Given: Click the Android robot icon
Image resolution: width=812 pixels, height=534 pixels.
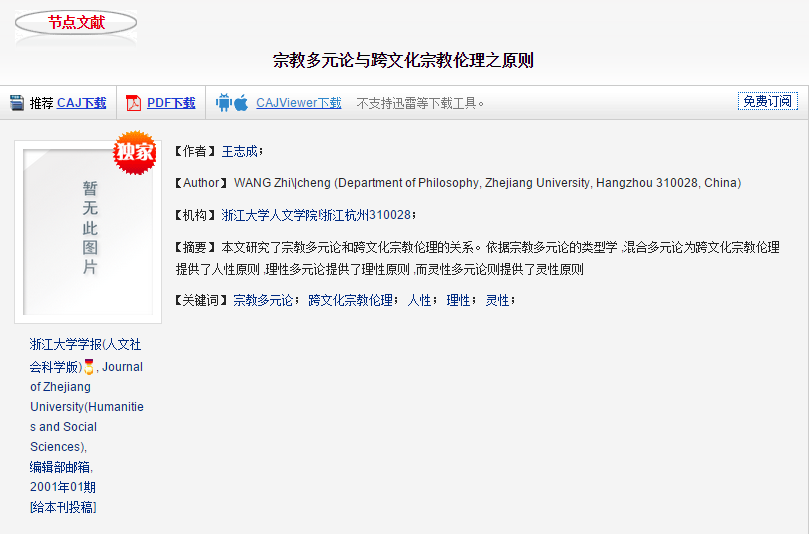Looking at the screenshot, I should pos(224,103).
